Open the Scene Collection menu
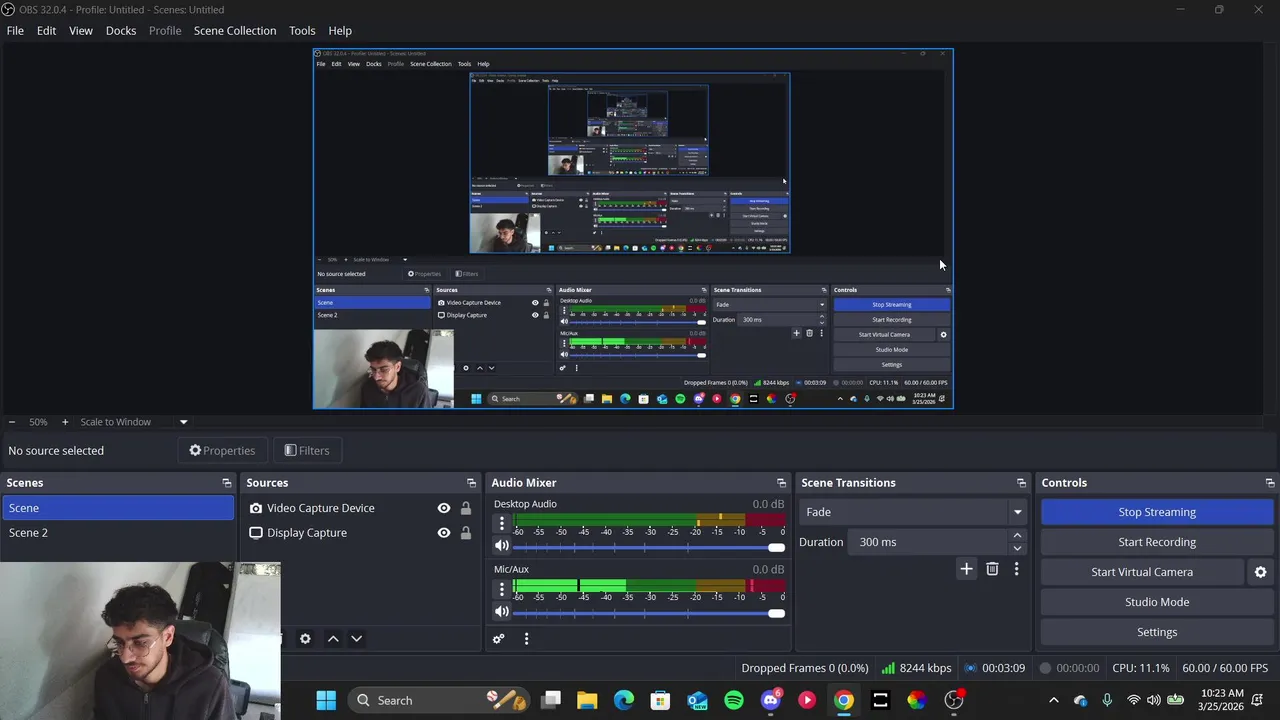The image size is (1280, 720). click(235, 31)
